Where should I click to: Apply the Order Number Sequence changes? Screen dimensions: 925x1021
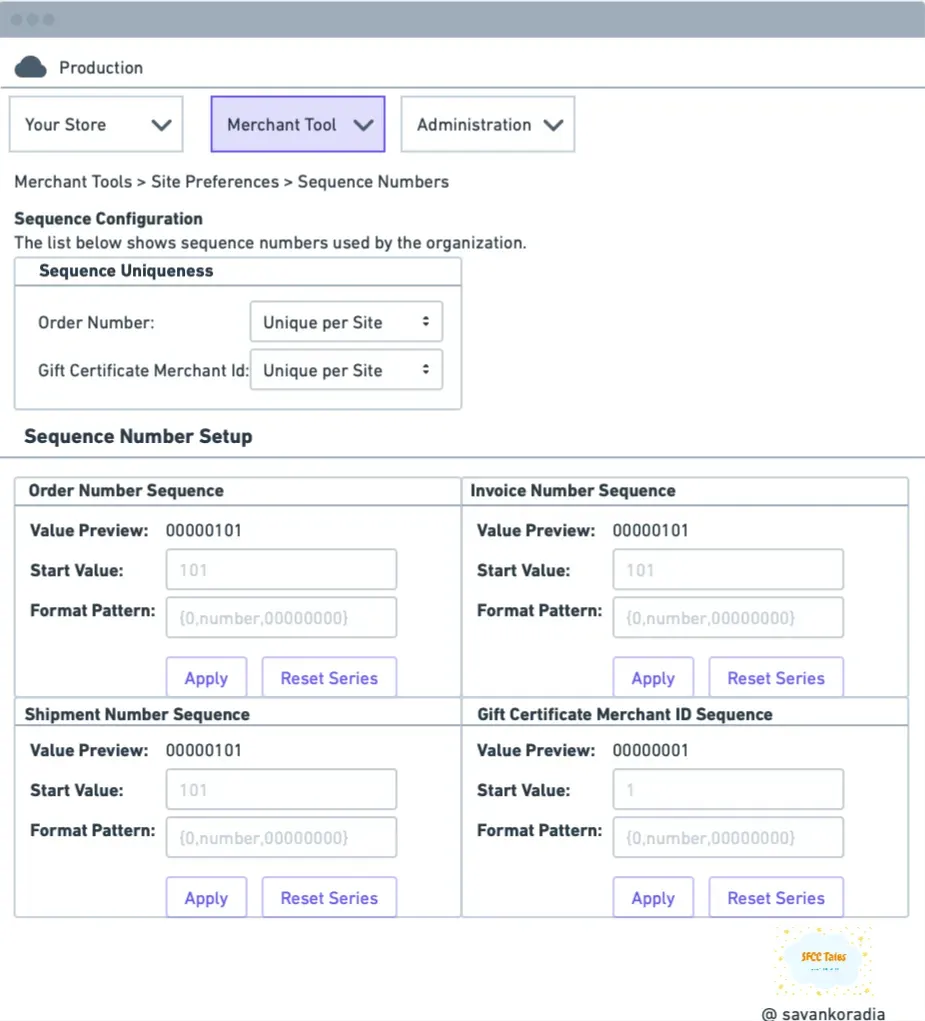pyautogui.click(x=206, y=677)
